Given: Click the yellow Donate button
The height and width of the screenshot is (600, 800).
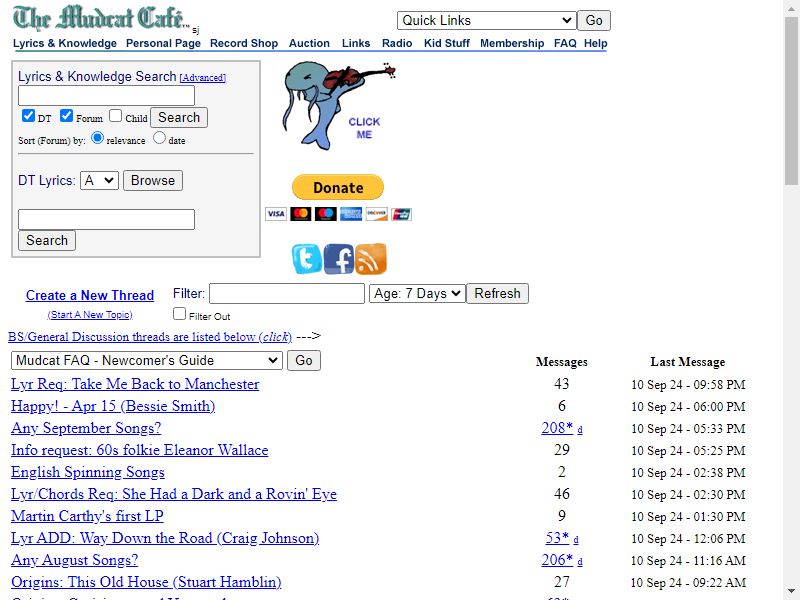Looking at the screenshot, I should [338, 187].
